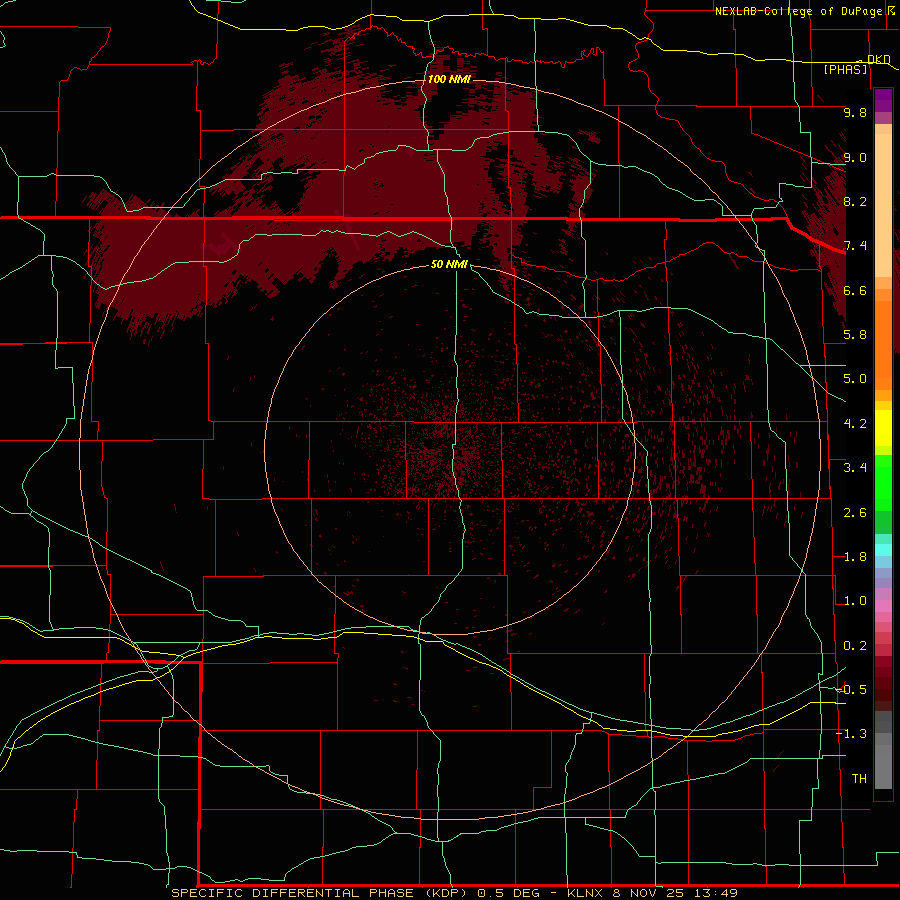Click the TH threshold label

pyautogui.click(x=859, y=779)
